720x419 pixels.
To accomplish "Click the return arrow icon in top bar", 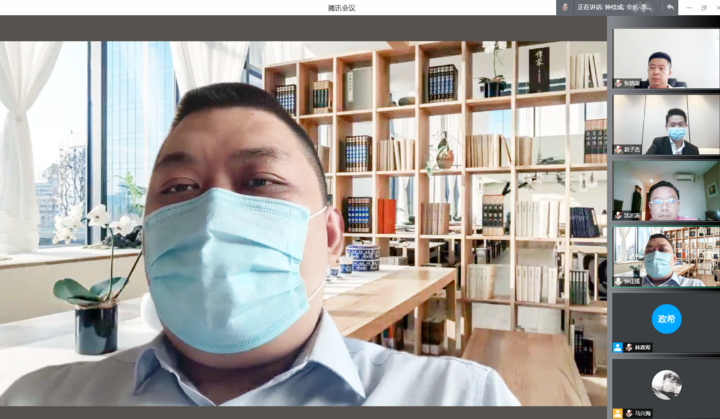I will coord(670,7).
